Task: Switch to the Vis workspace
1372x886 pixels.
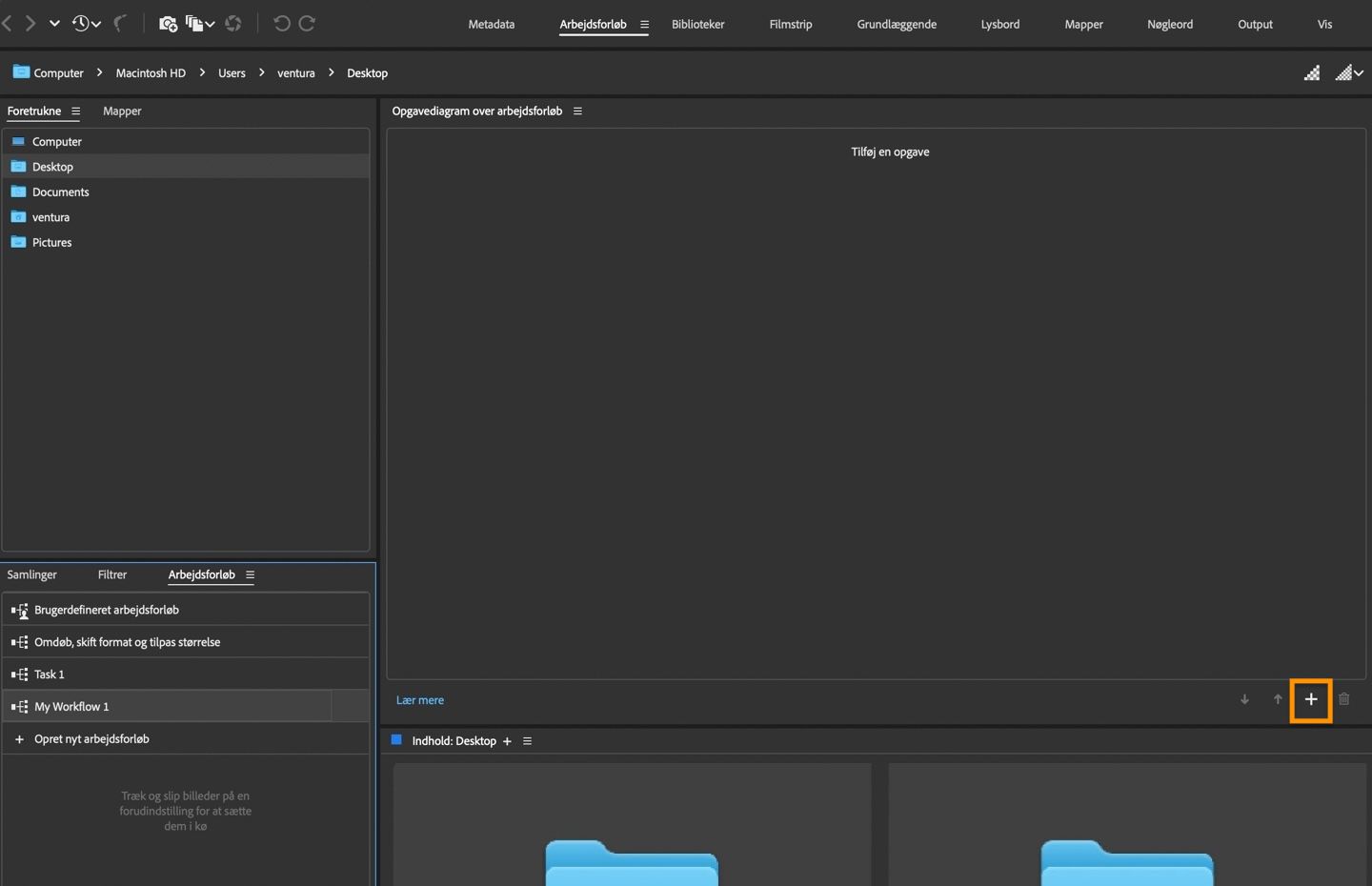Action: [x=1324, y=24]
